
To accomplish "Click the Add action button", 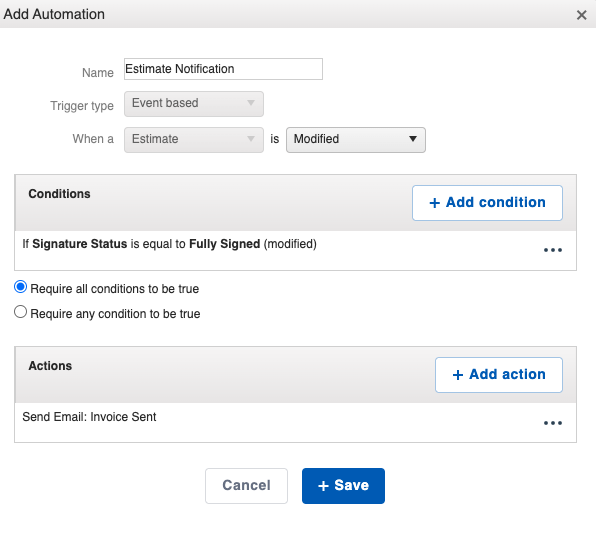I will click(x=499, y=375).
